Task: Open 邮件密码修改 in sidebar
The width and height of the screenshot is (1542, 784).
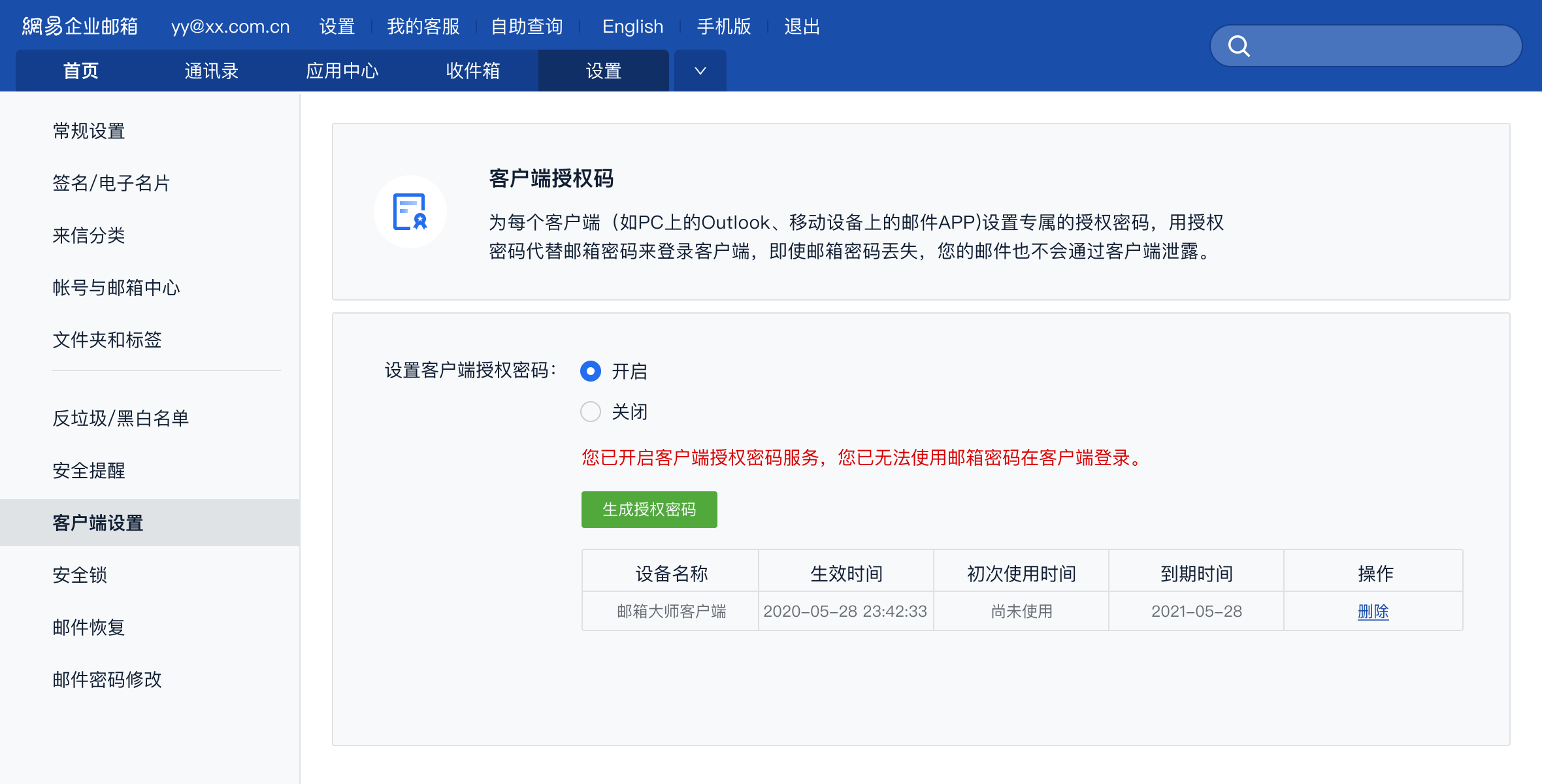Action: 107,679
